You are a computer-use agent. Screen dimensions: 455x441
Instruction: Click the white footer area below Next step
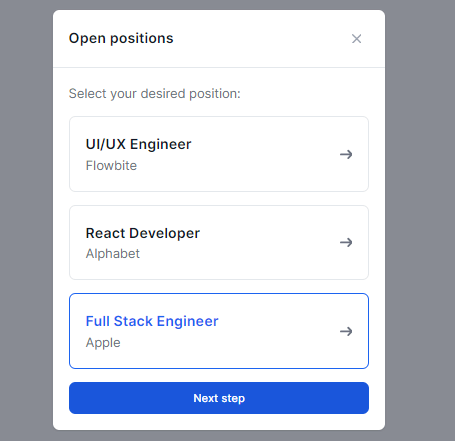click(x=219, y=422)
